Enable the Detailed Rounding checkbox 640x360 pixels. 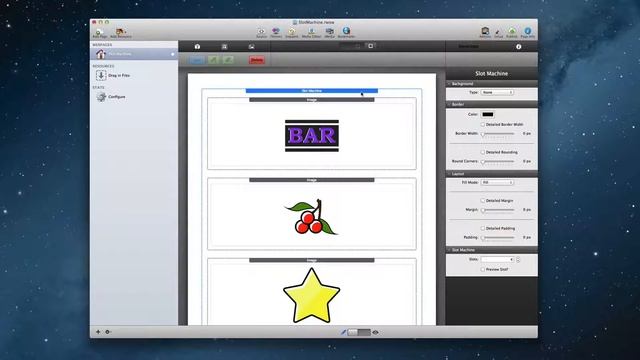point(482,152)
